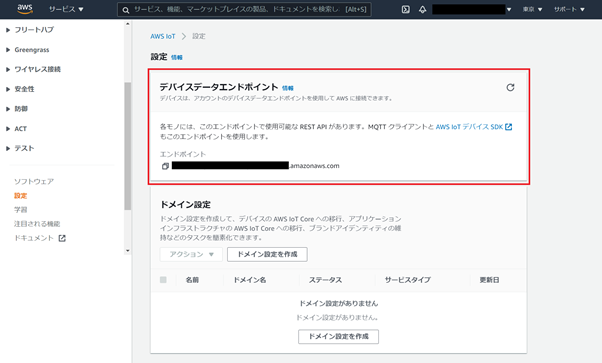The image size is (602, 363).
Task: Open the account name dropdown
Action: point(471,9)
